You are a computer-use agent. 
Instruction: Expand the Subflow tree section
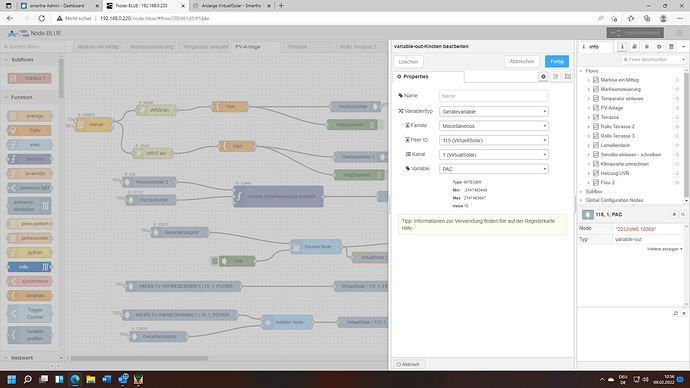581,192
